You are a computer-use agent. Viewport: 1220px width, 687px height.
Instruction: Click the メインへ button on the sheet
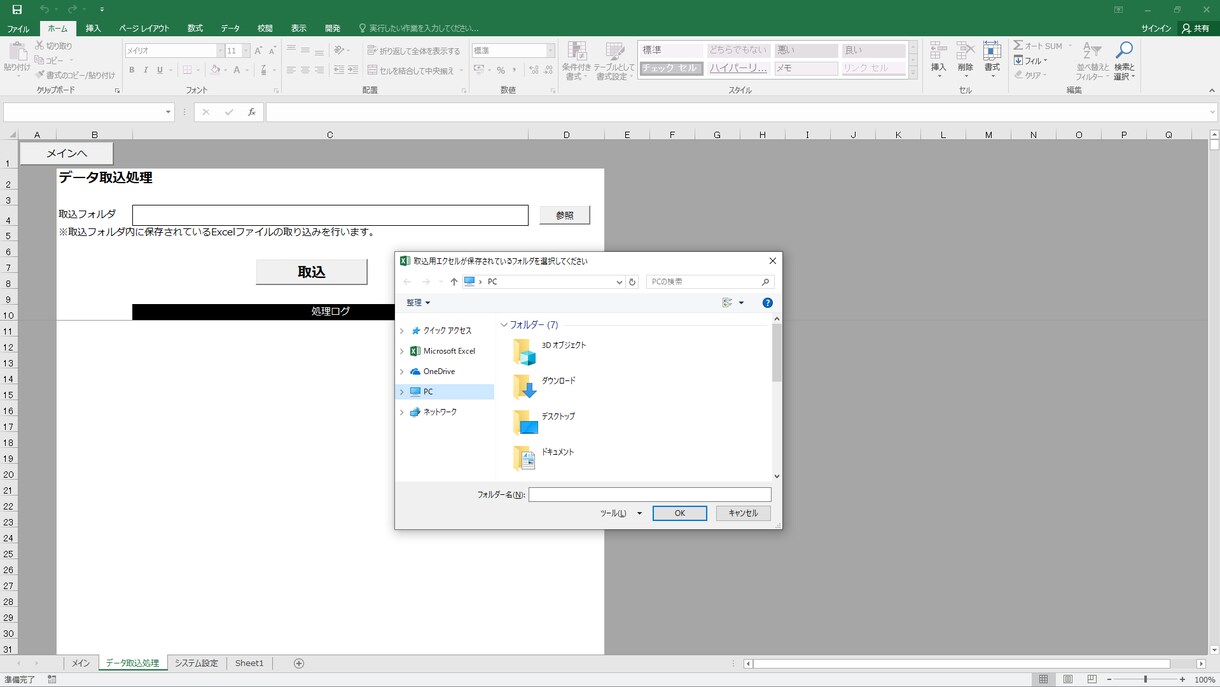66,153
